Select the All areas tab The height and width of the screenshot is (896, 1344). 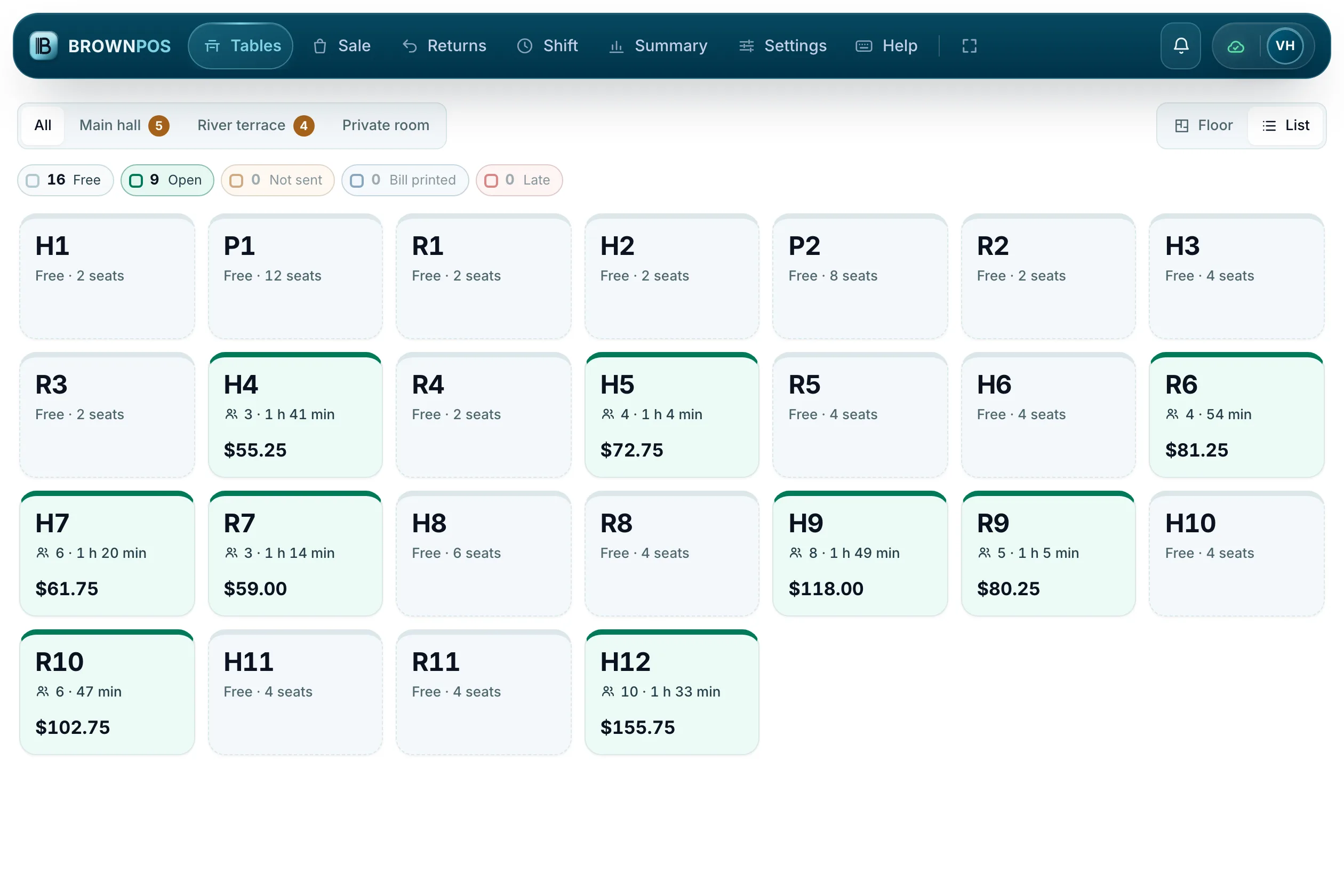click(43, 125)
